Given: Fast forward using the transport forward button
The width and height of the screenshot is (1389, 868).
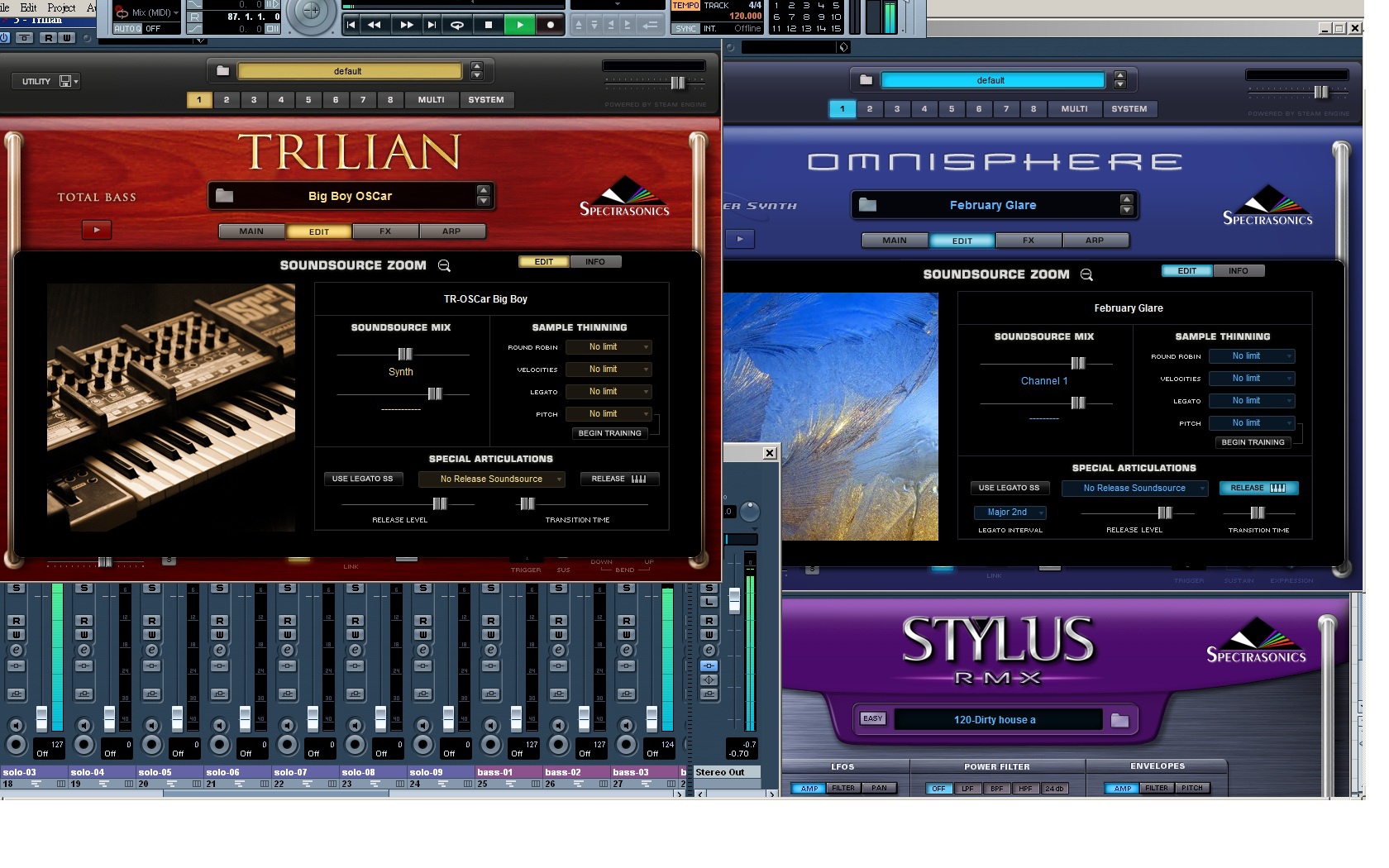Looking at the screenshot, I should 407,25.
